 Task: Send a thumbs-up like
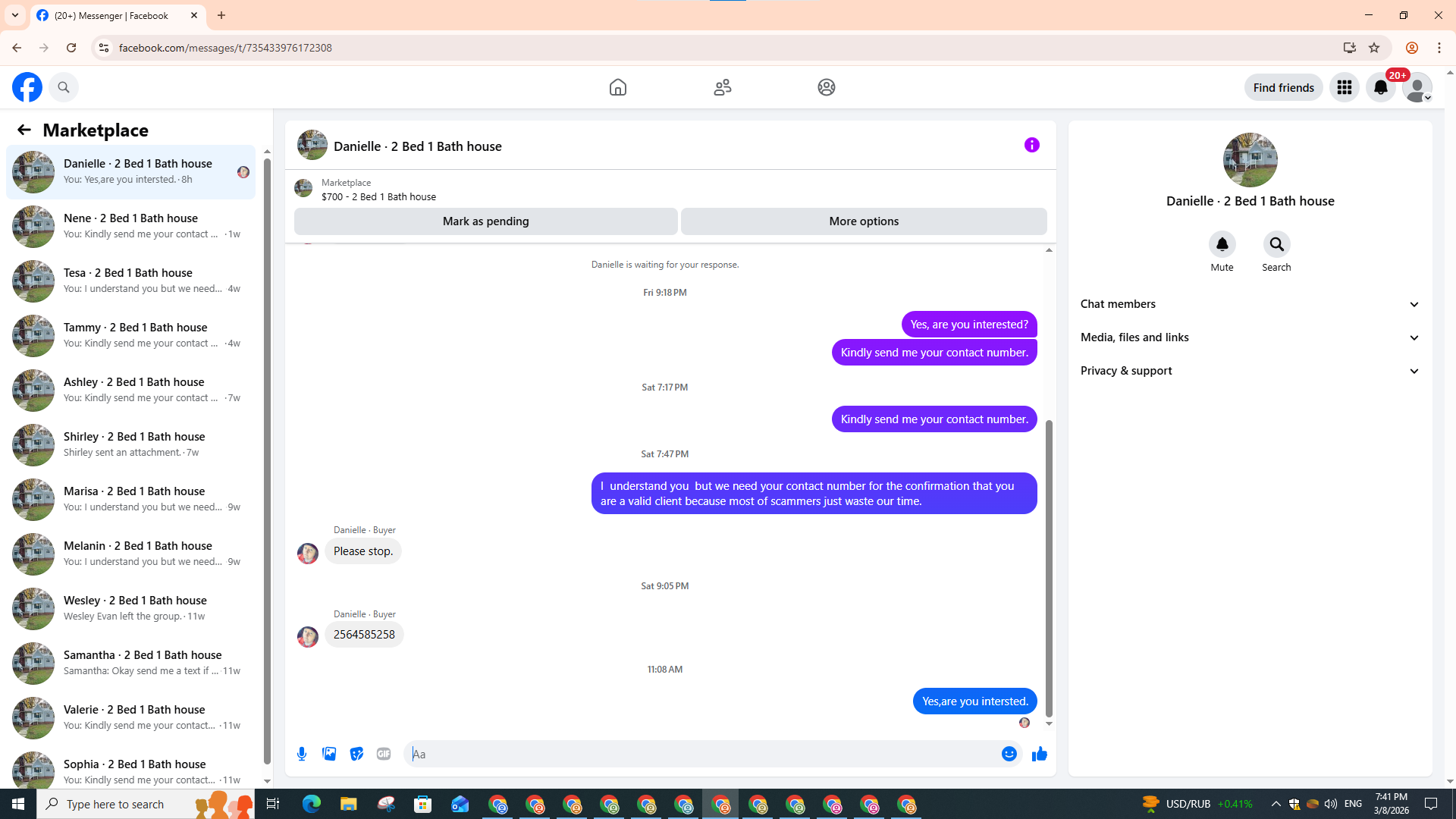(x=1039, y=754)
